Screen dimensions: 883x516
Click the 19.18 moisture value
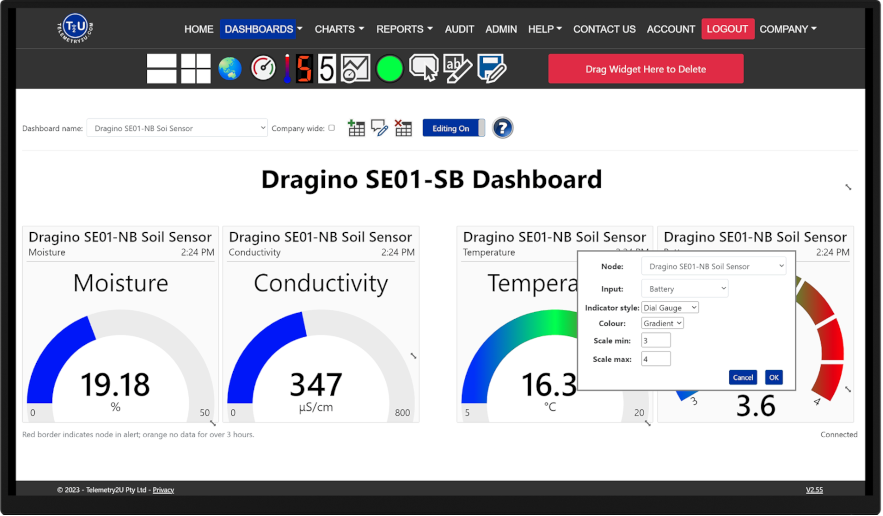[115, 385]
